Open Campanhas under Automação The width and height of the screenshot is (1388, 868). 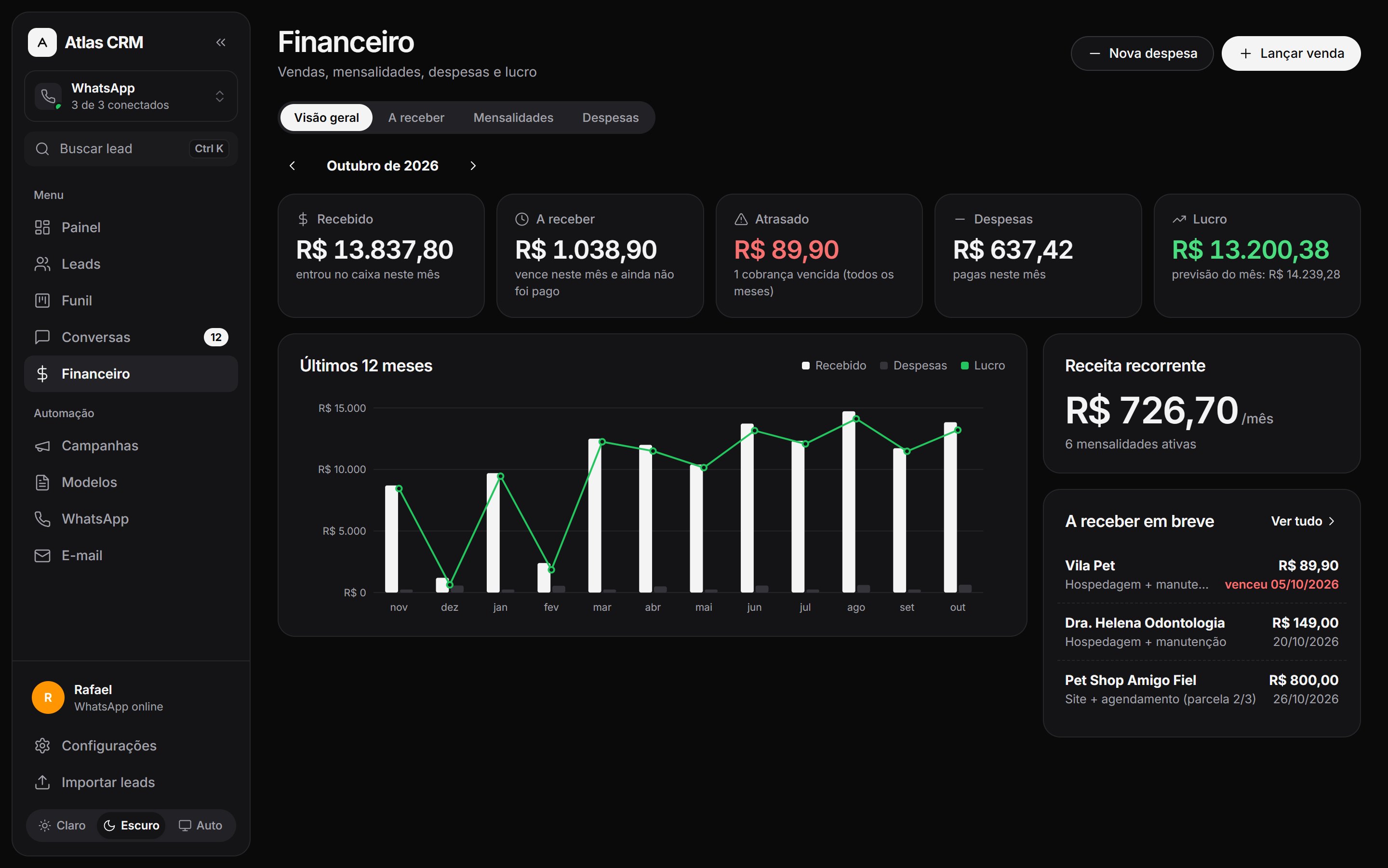[131, 446]
